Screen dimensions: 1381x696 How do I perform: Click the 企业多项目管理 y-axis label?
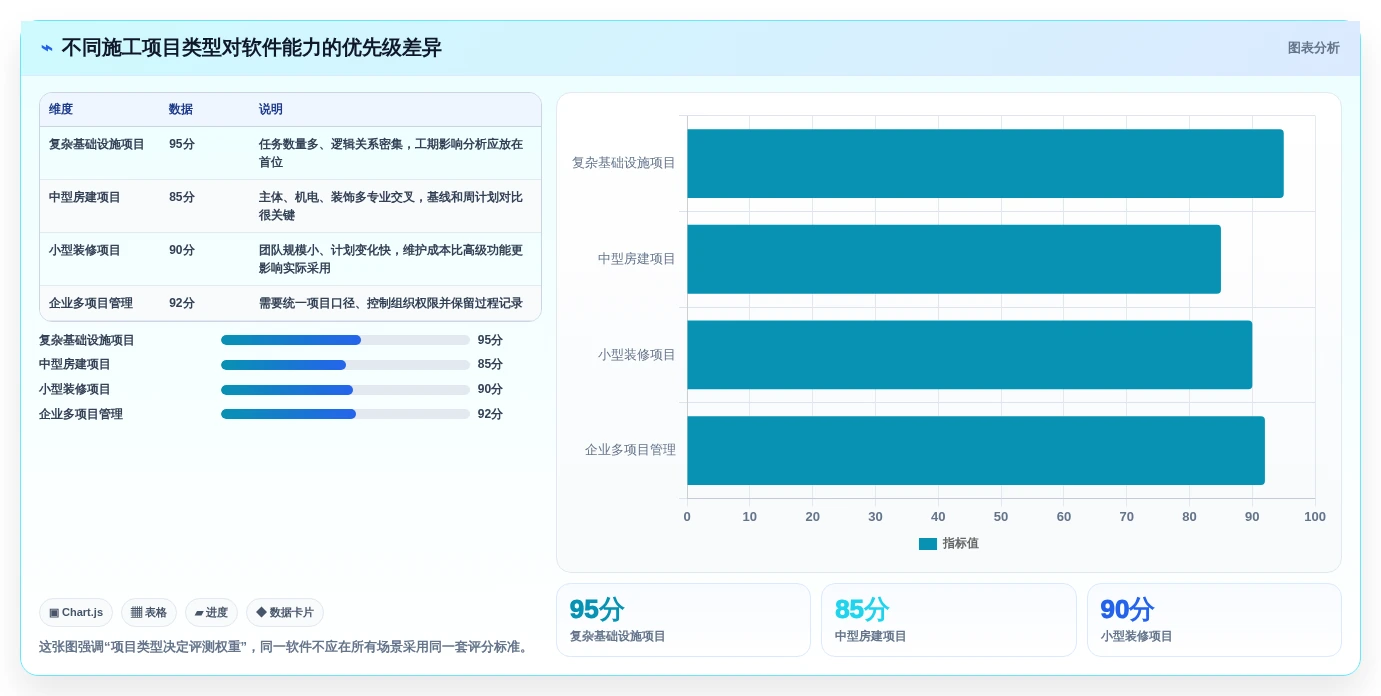pos(630,450)
